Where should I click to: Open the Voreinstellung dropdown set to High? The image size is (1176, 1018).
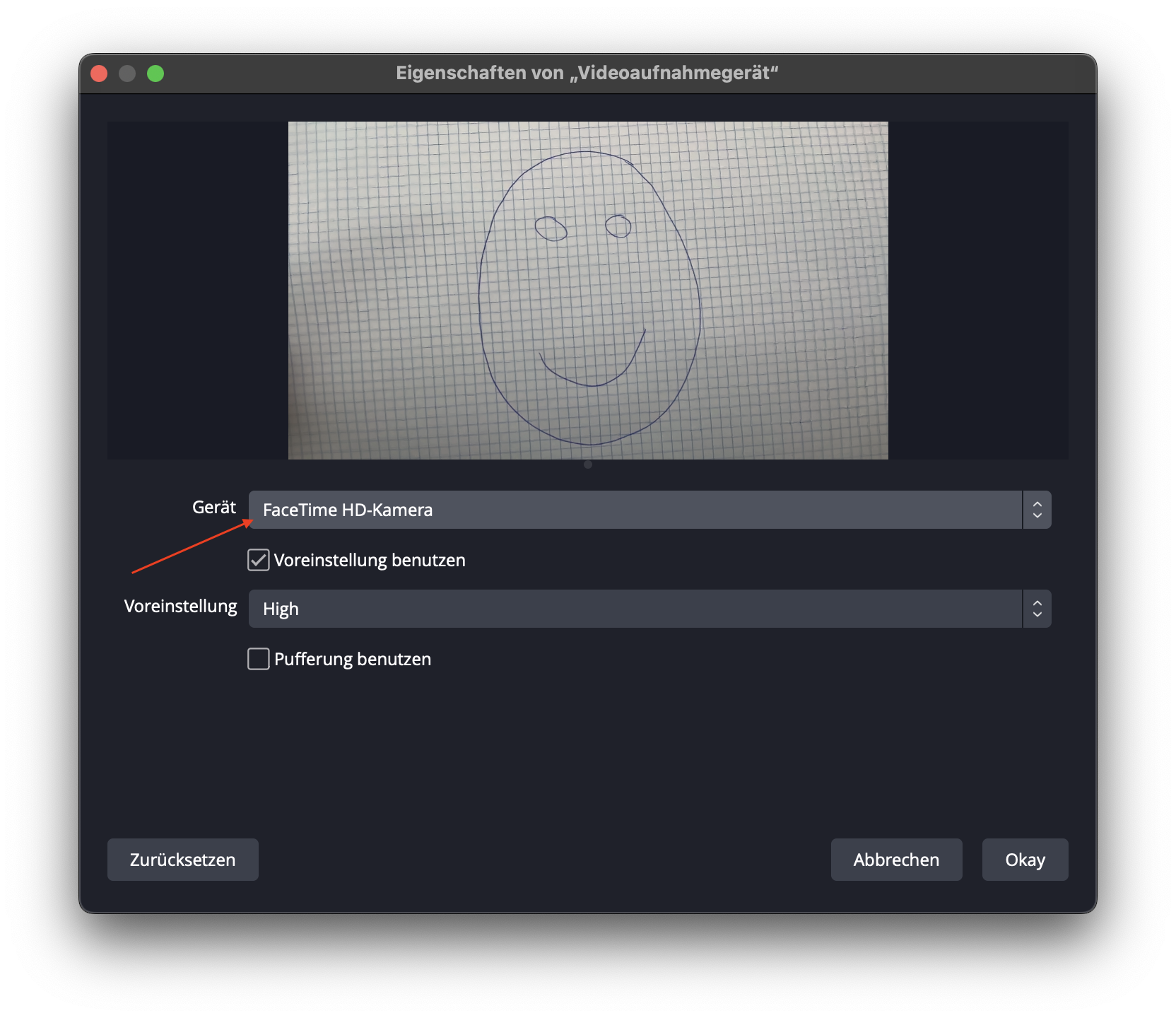click(x=635, y=609)
